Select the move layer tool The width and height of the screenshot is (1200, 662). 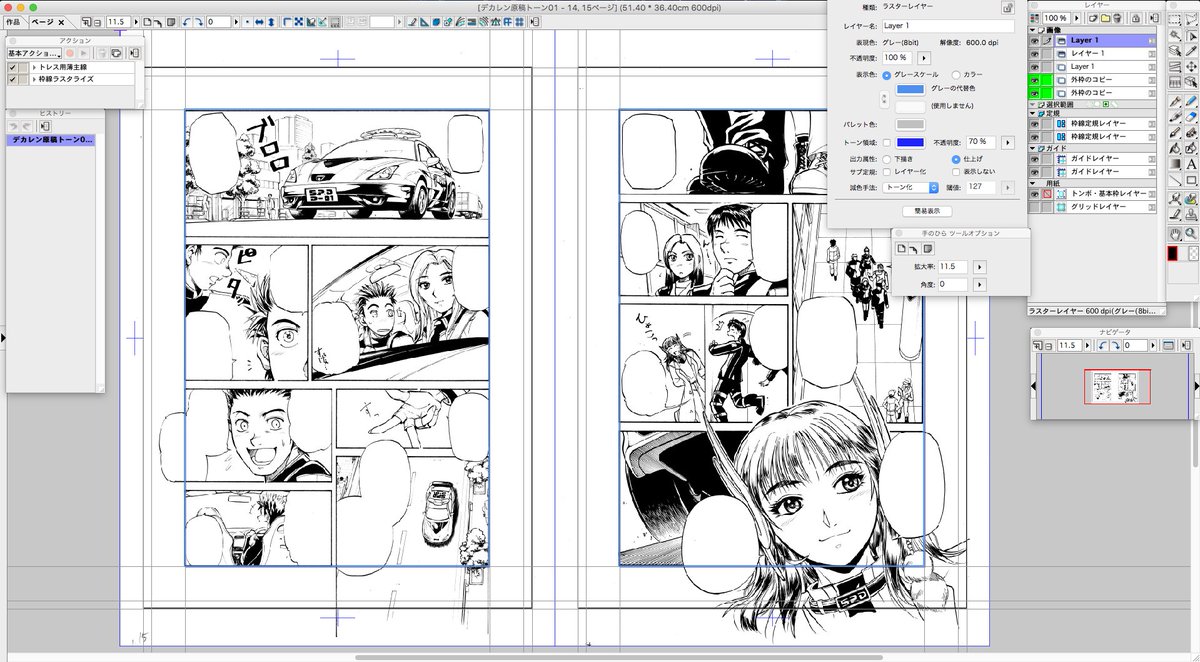1192,66
